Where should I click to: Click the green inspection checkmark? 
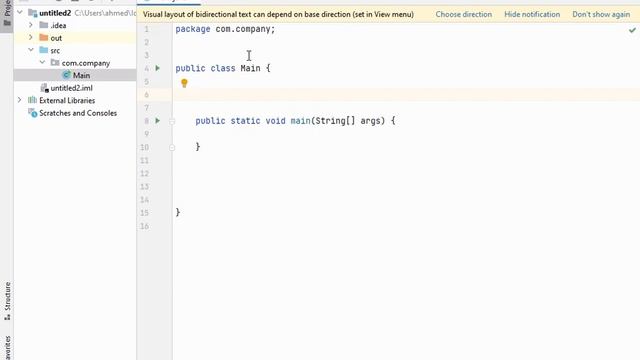point(632,30)
